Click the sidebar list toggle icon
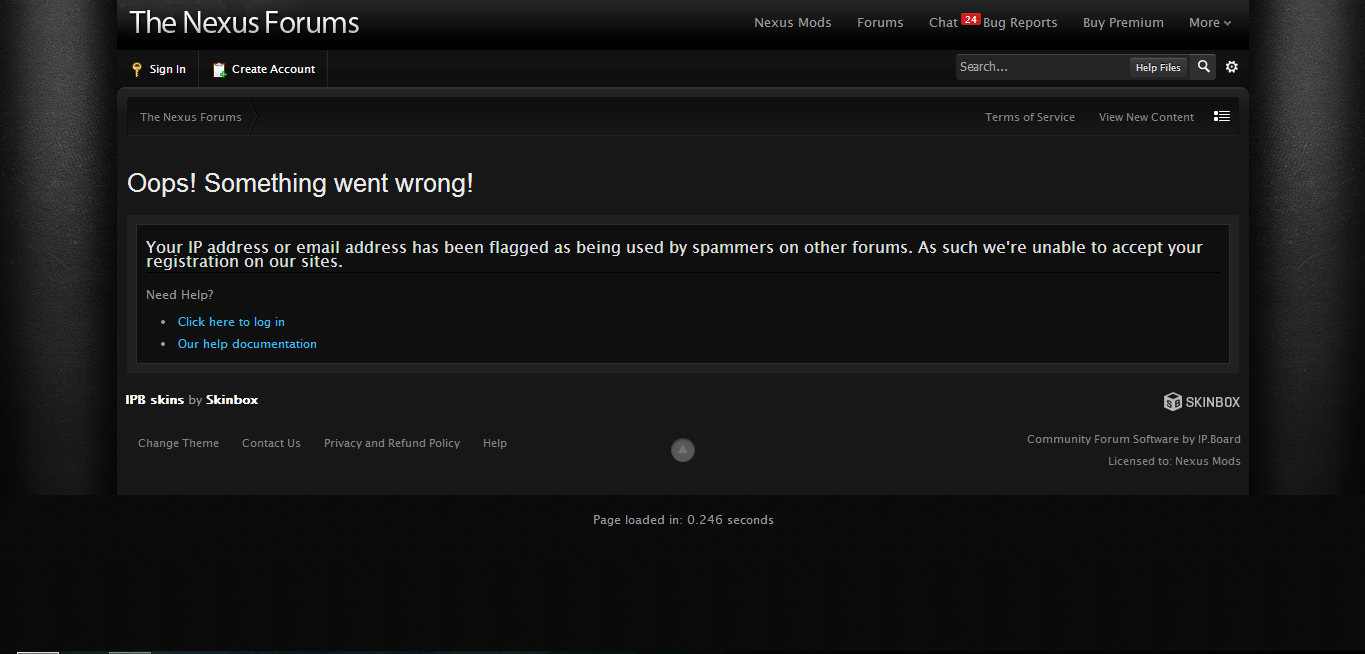Viewport: 1365px width, 654px height. (1222, 117)
